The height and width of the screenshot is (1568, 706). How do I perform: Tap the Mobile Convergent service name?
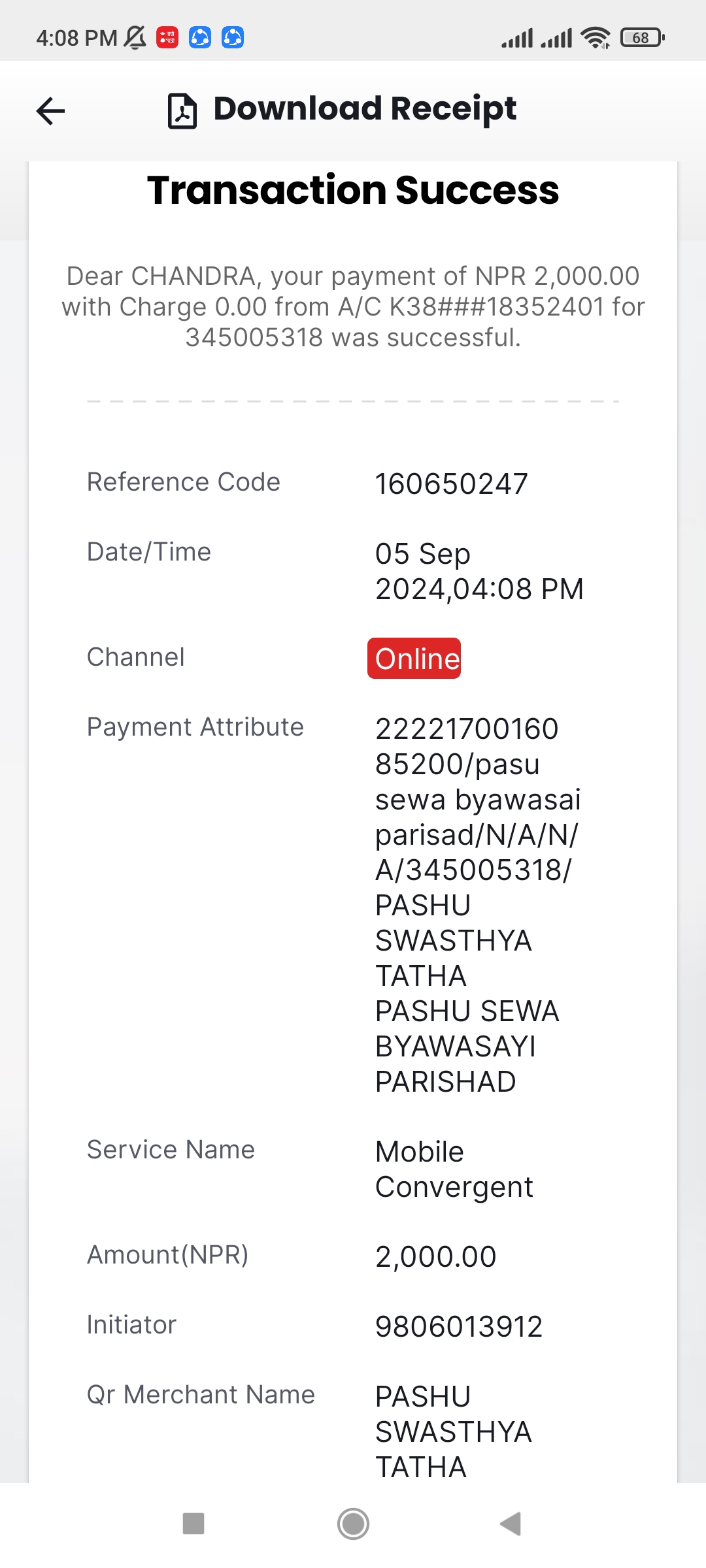pos(454,1169)
